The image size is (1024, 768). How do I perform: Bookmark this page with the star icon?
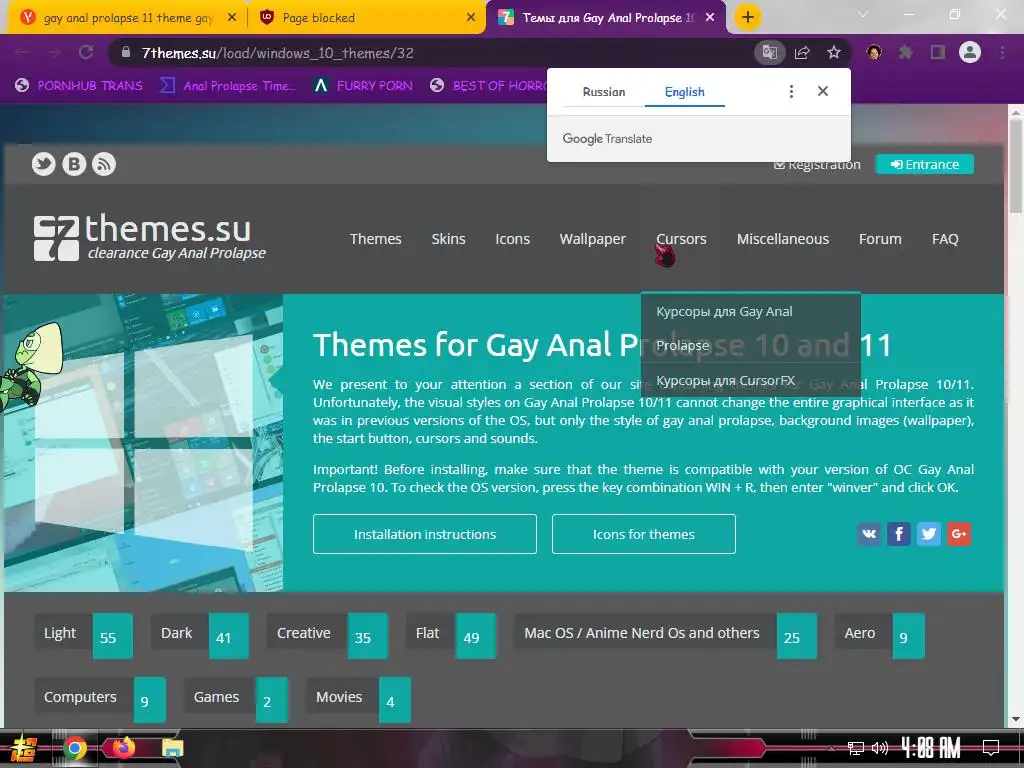[834, 53]
